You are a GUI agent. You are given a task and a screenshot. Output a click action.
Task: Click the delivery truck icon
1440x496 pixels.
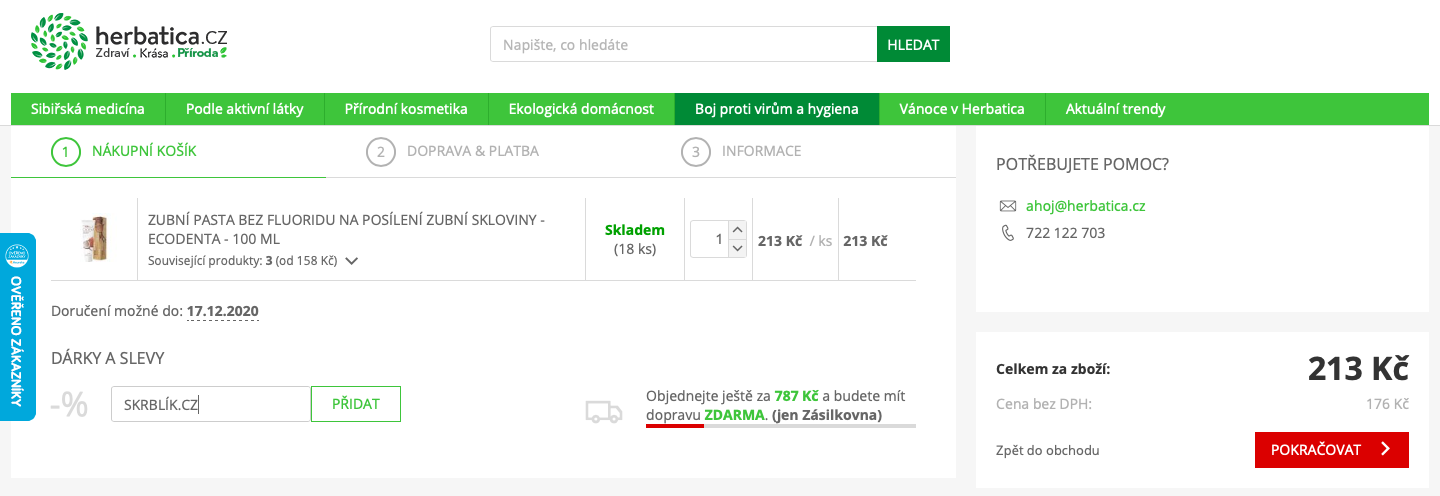click(603, 411)
